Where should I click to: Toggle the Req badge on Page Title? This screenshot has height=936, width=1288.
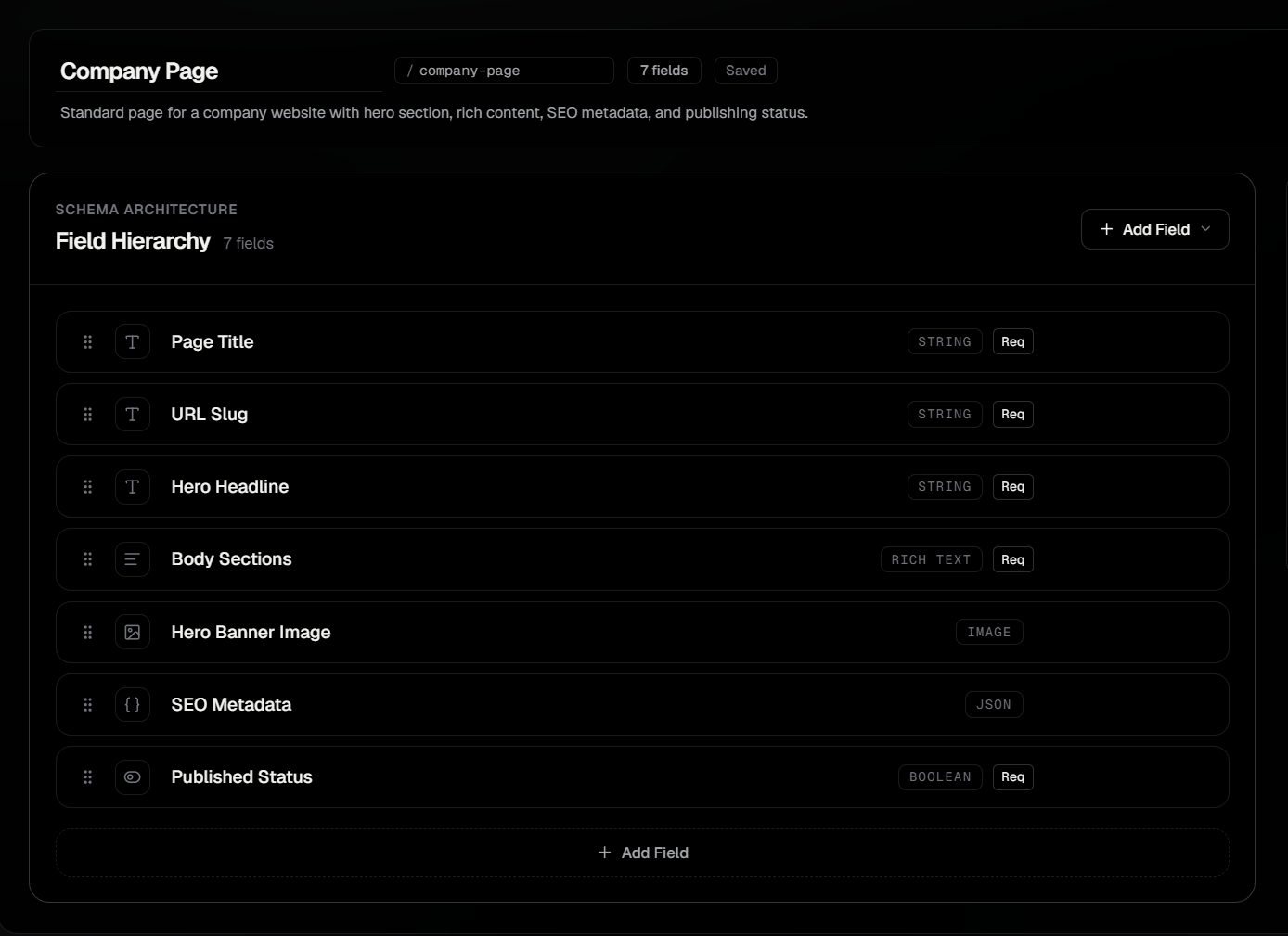click(1013, 342)
